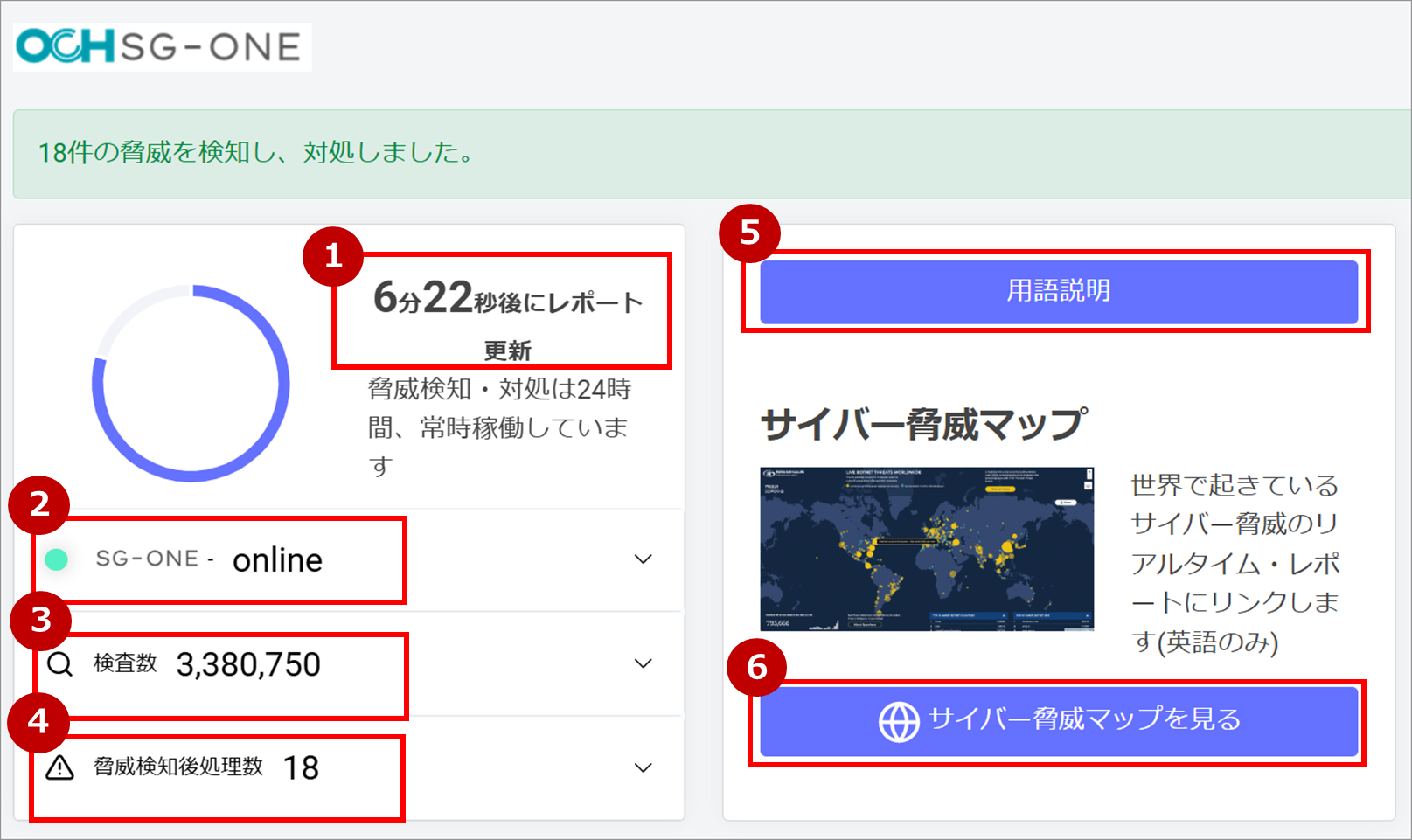Expand the 検査数 inspection count row
This screenshot has width=1412, height=840.
pos(644,664)
